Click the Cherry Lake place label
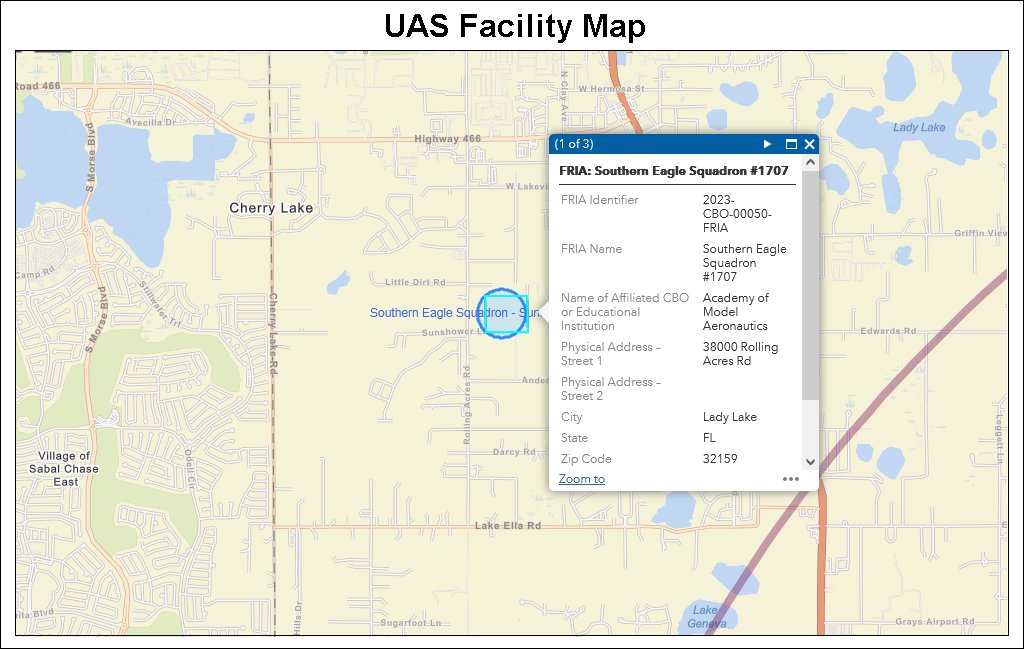The height and width of the screenshot is (649, 1024). (x=271, y=208)
